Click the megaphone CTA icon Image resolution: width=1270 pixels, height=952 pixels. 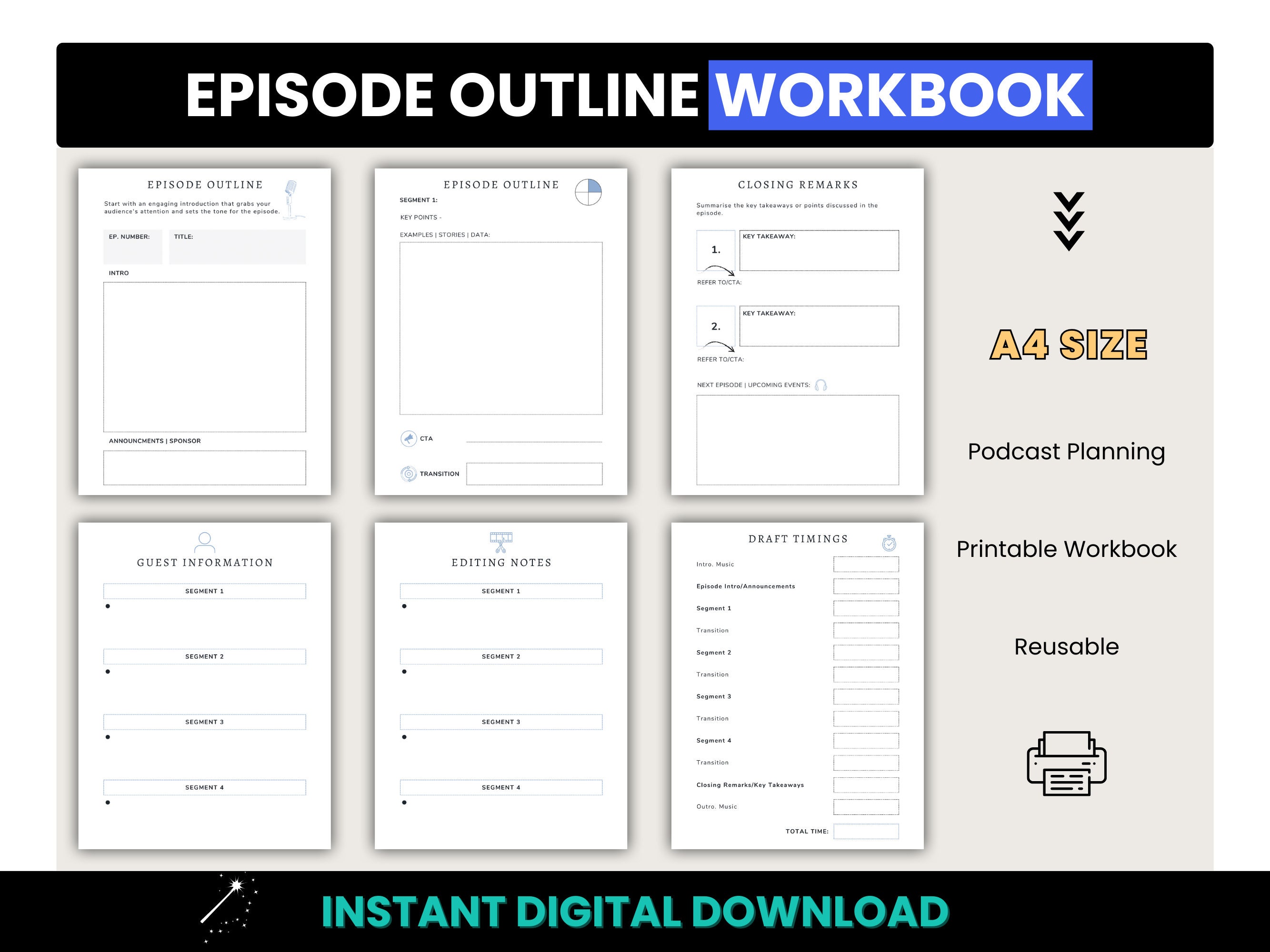409,439
